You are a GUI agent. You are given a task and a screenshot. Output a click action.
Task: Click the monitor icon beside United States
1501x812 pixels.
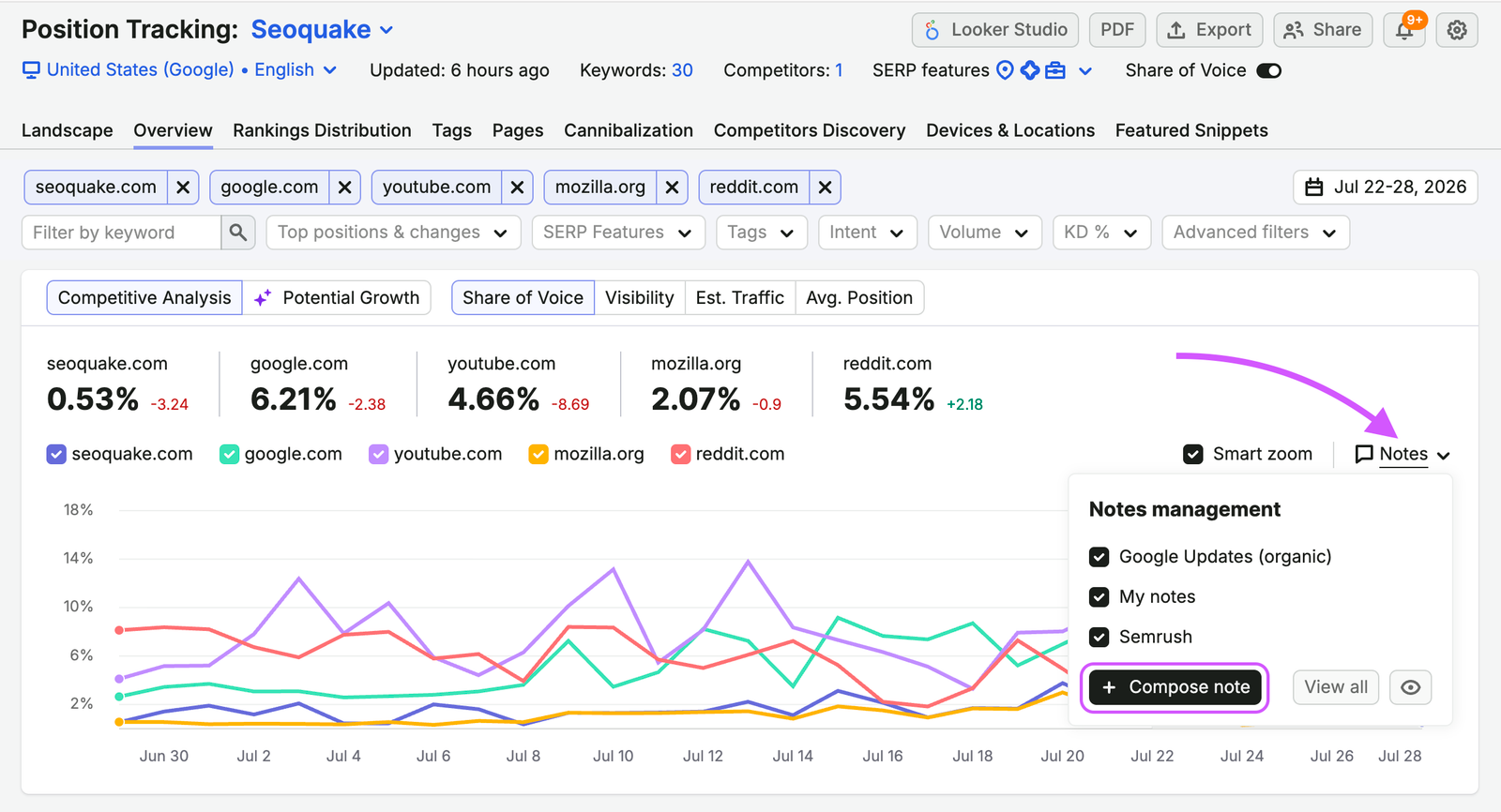point(32,70)
